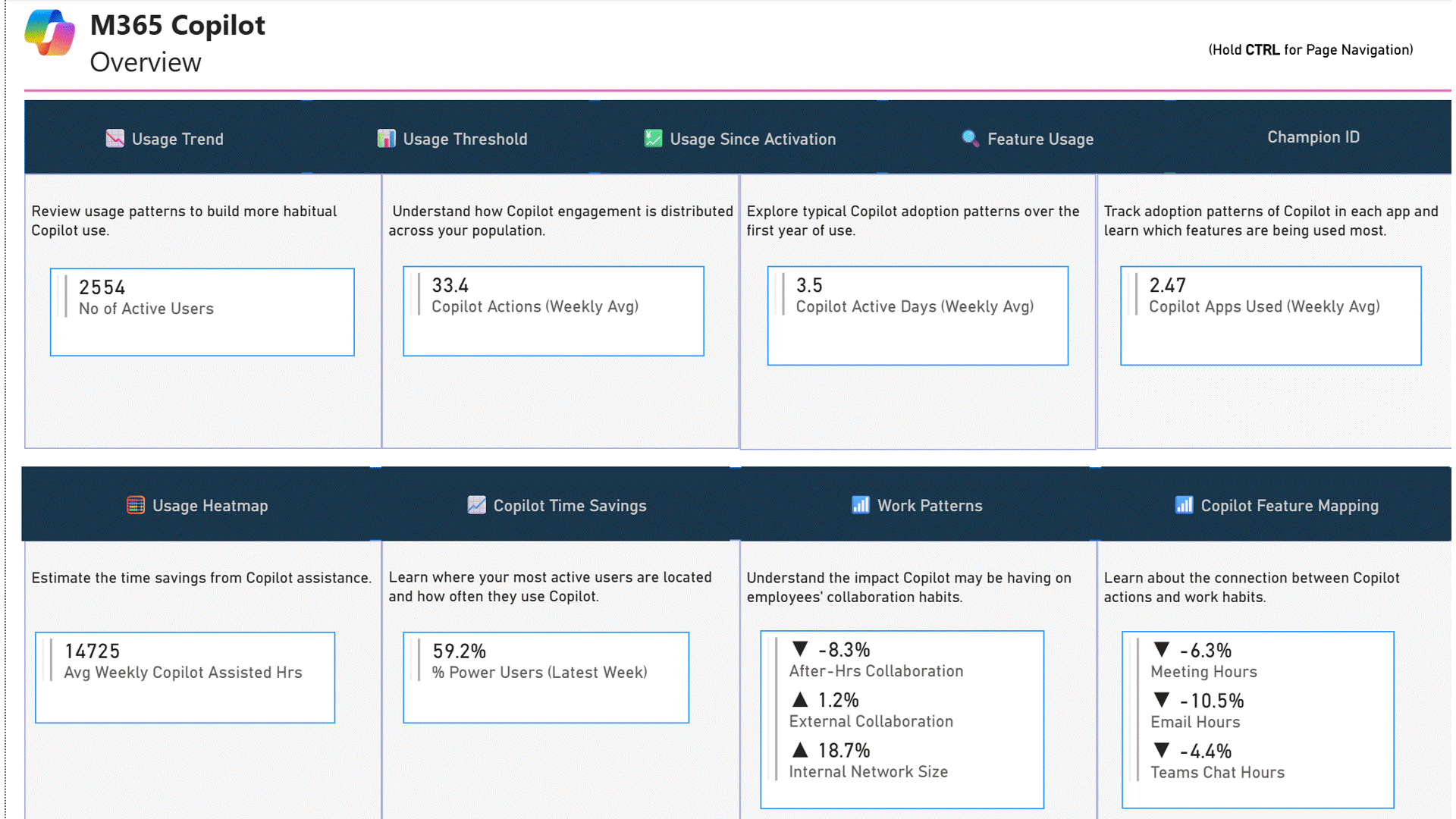Click the Copilot Feature Mapping icon
The width and height of the screenshot is (1456, 819).
point(1183,505)
